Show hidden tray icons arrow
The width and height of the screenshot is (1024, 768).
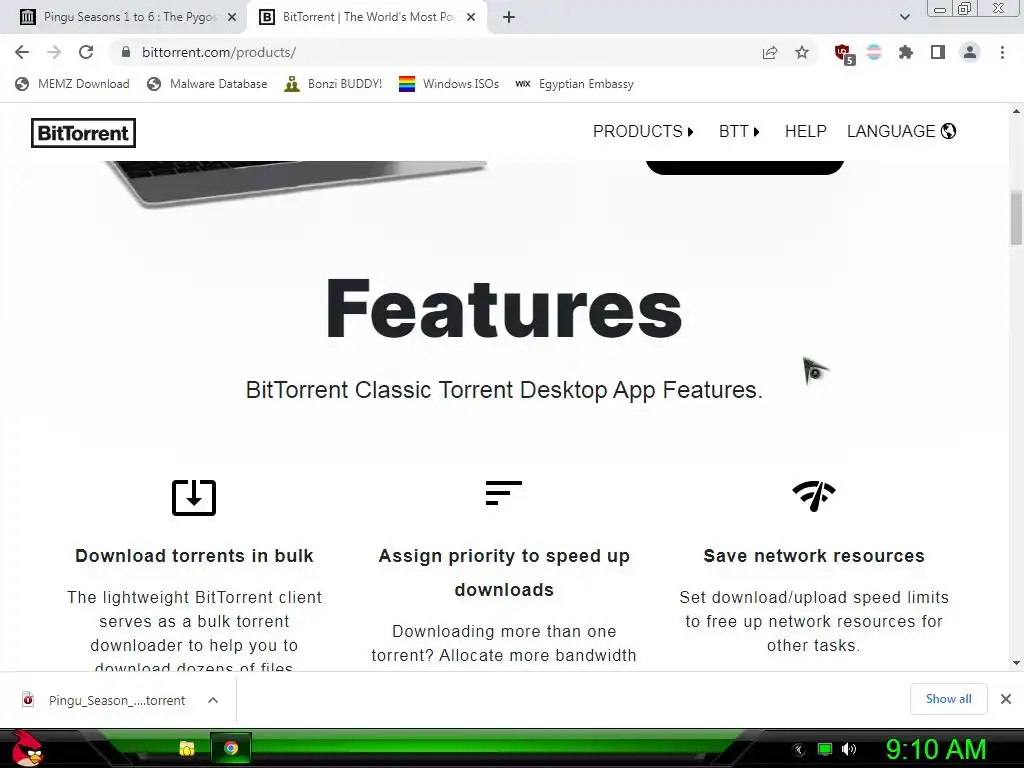point(798,749)
